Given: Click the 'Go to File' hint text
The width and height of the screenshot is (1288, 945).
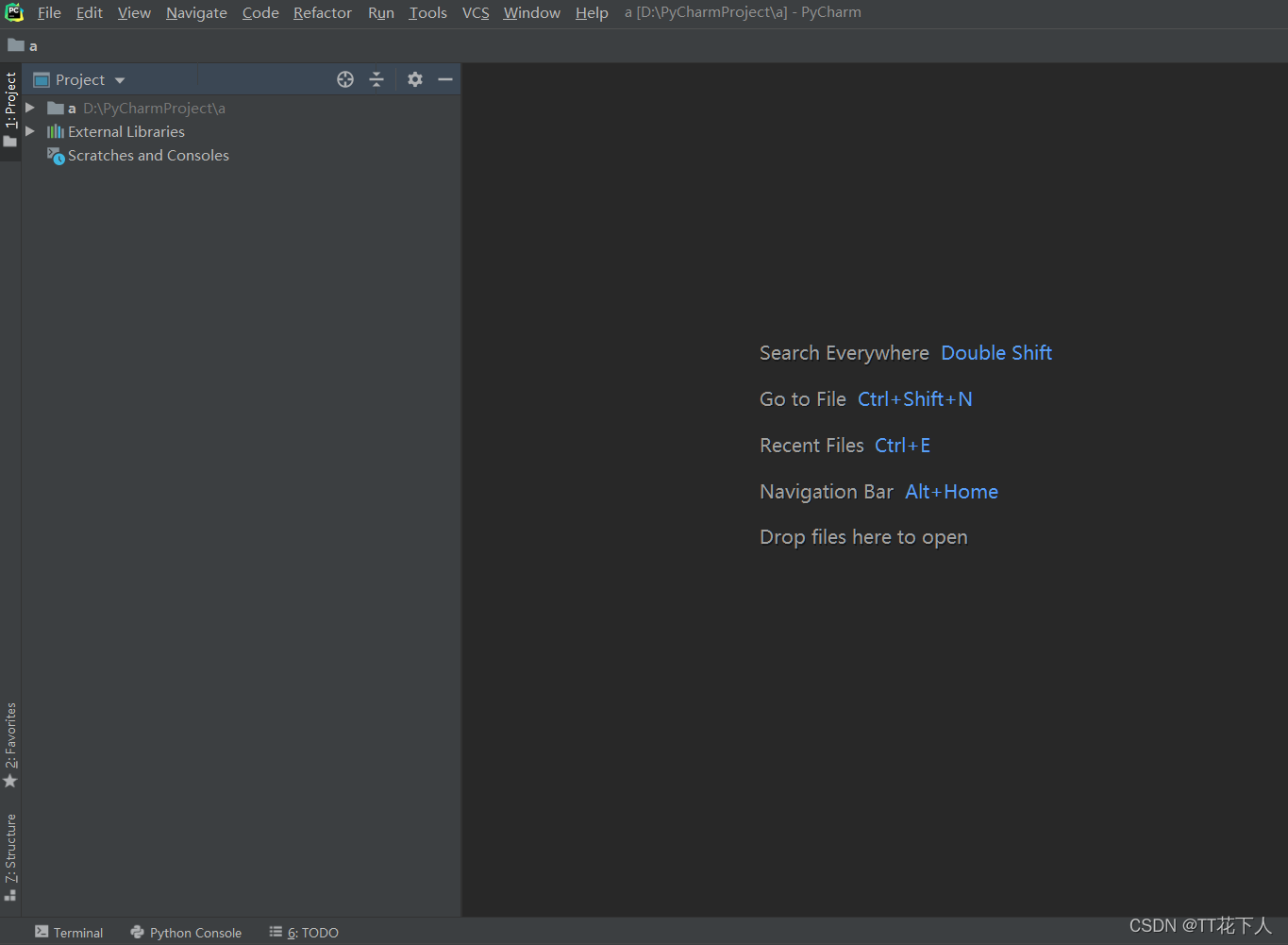Looking at the screenshot, I should coord(803,399).
